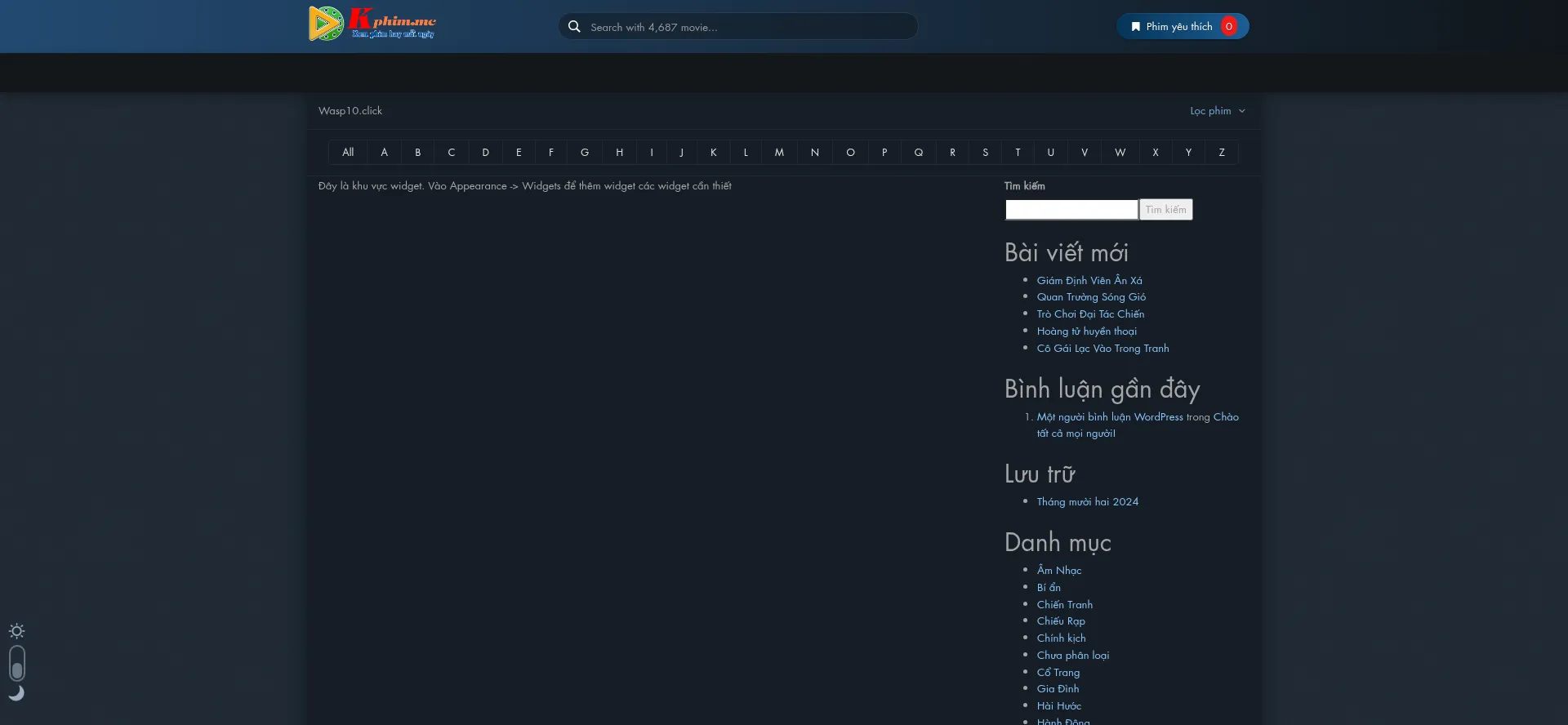Filter movies by letter O

tap(850, 153)
